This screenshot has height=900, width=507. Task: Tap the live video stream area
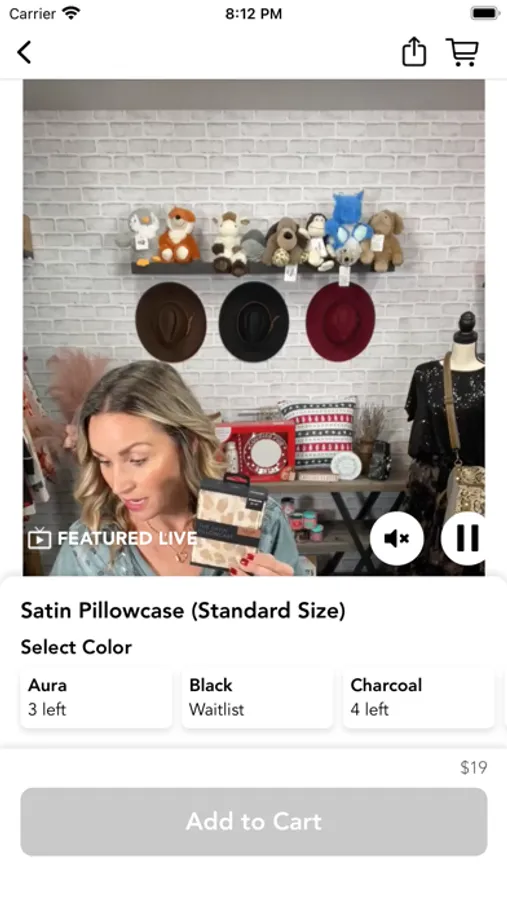[x=254, y=327]
